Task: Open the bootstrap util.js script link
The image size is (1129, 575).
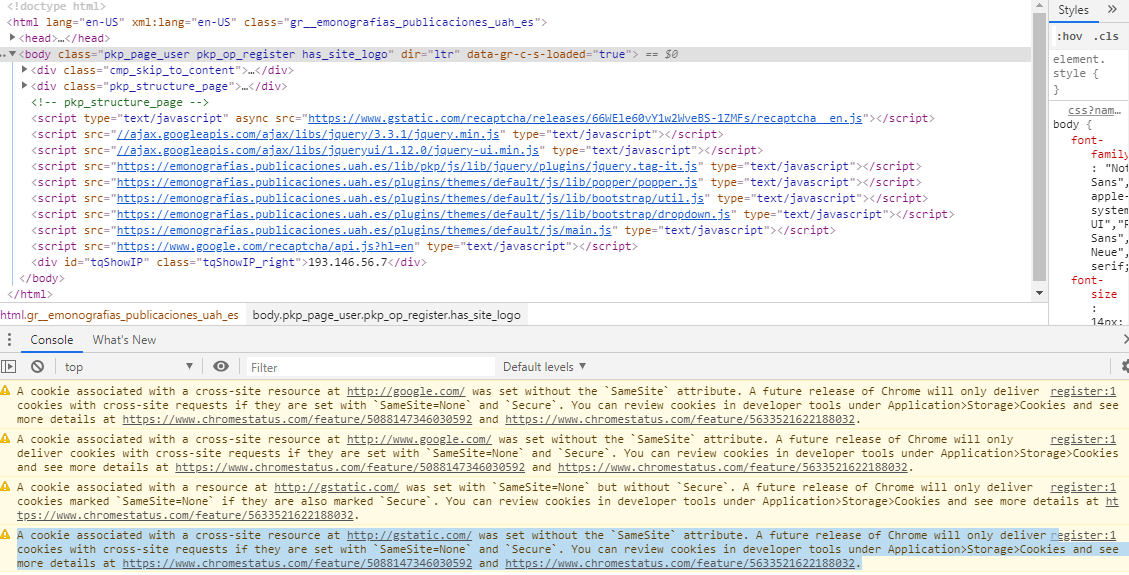Action: pyautogui.click(x=410, y=199)
